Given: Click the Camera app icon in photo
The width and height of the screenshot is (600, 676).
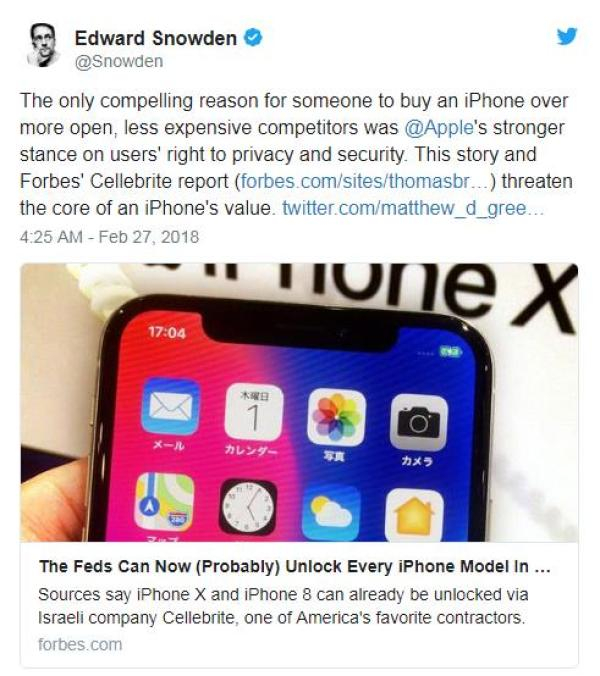Looking at the screenshot, I should [x=419, y=422].
